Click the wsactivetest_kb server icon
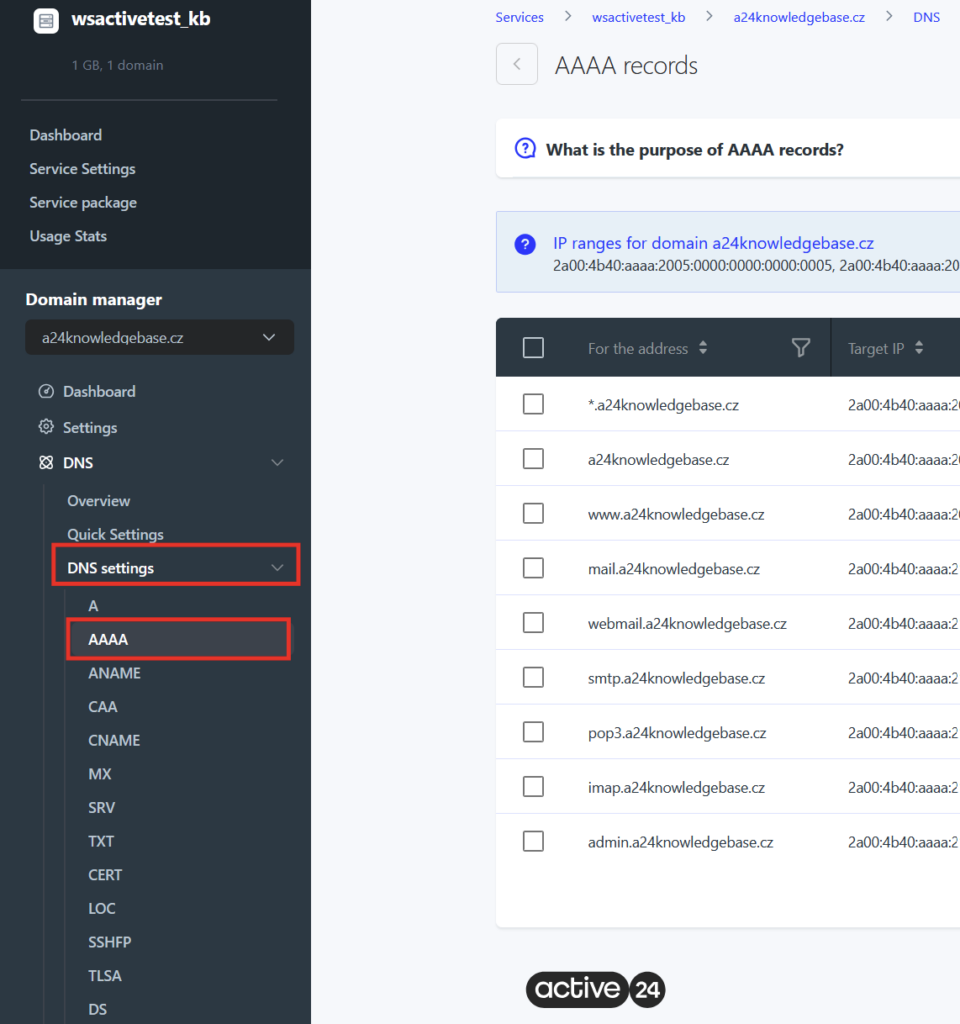Image resolution: width=960 pixels, height=1024 pixels. pos(46,21)
